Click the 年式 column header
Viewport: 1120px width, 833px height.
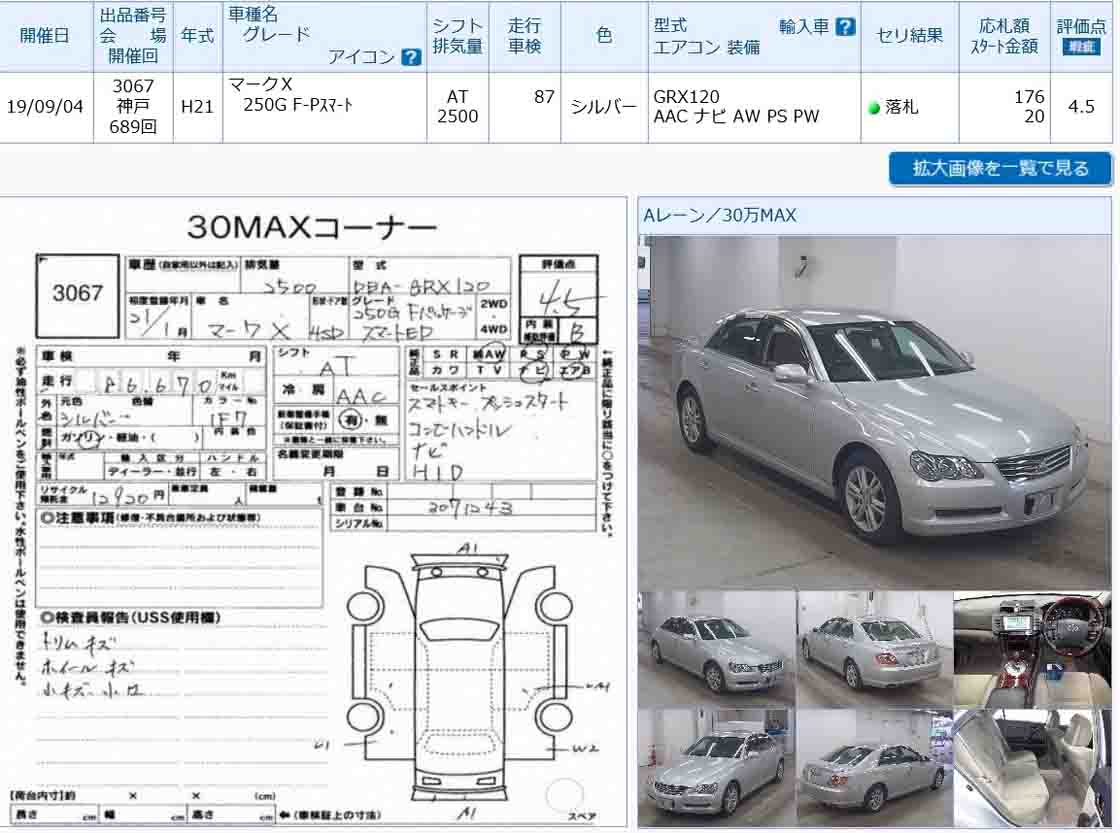tap(197, 36)
